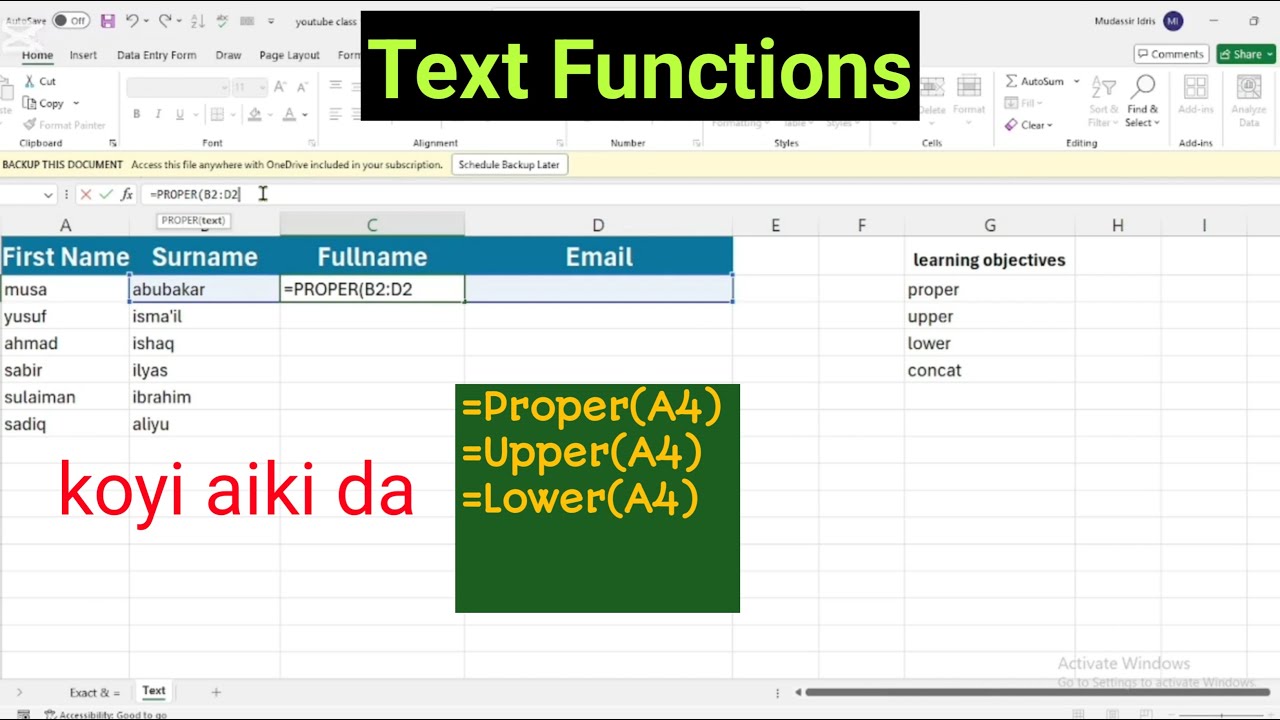1280x720 pixels.
Task: Switch to the Draw tab
Action: click(228, 55)
